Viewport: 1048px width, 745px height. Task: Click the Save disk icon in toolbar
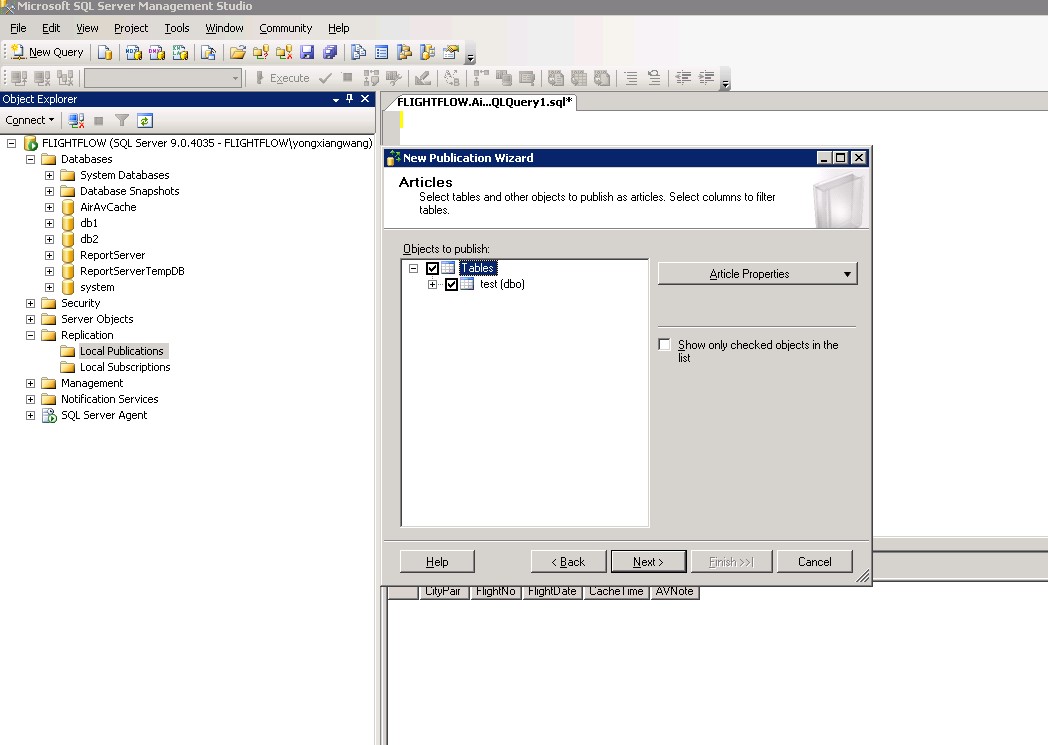(307, 52)
